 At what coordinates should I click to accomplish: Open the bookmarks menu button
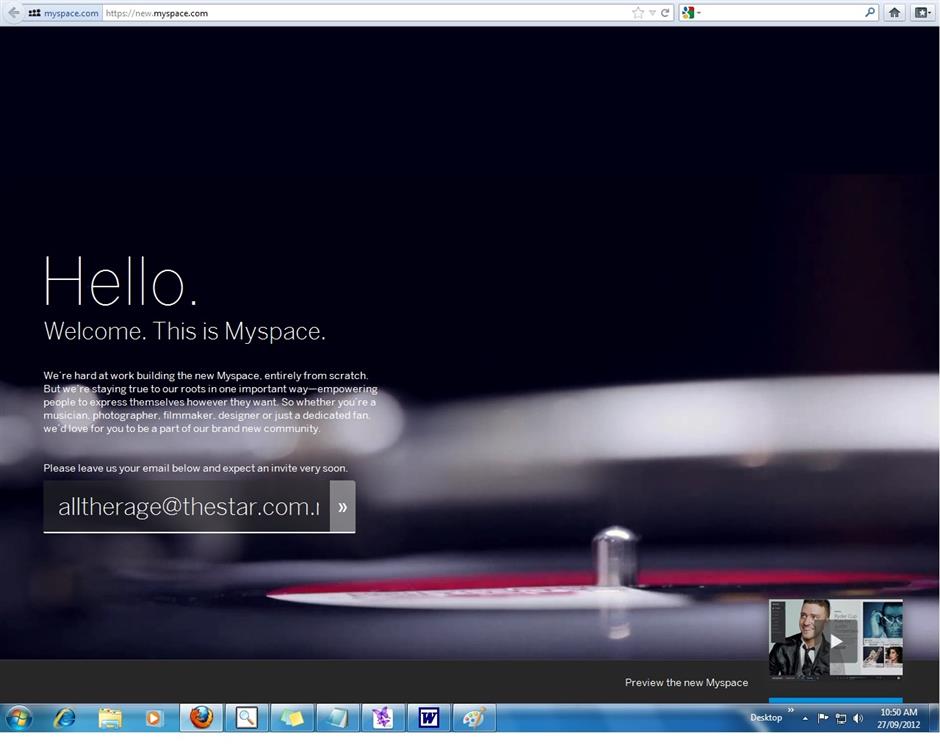[x=923, y=13]
